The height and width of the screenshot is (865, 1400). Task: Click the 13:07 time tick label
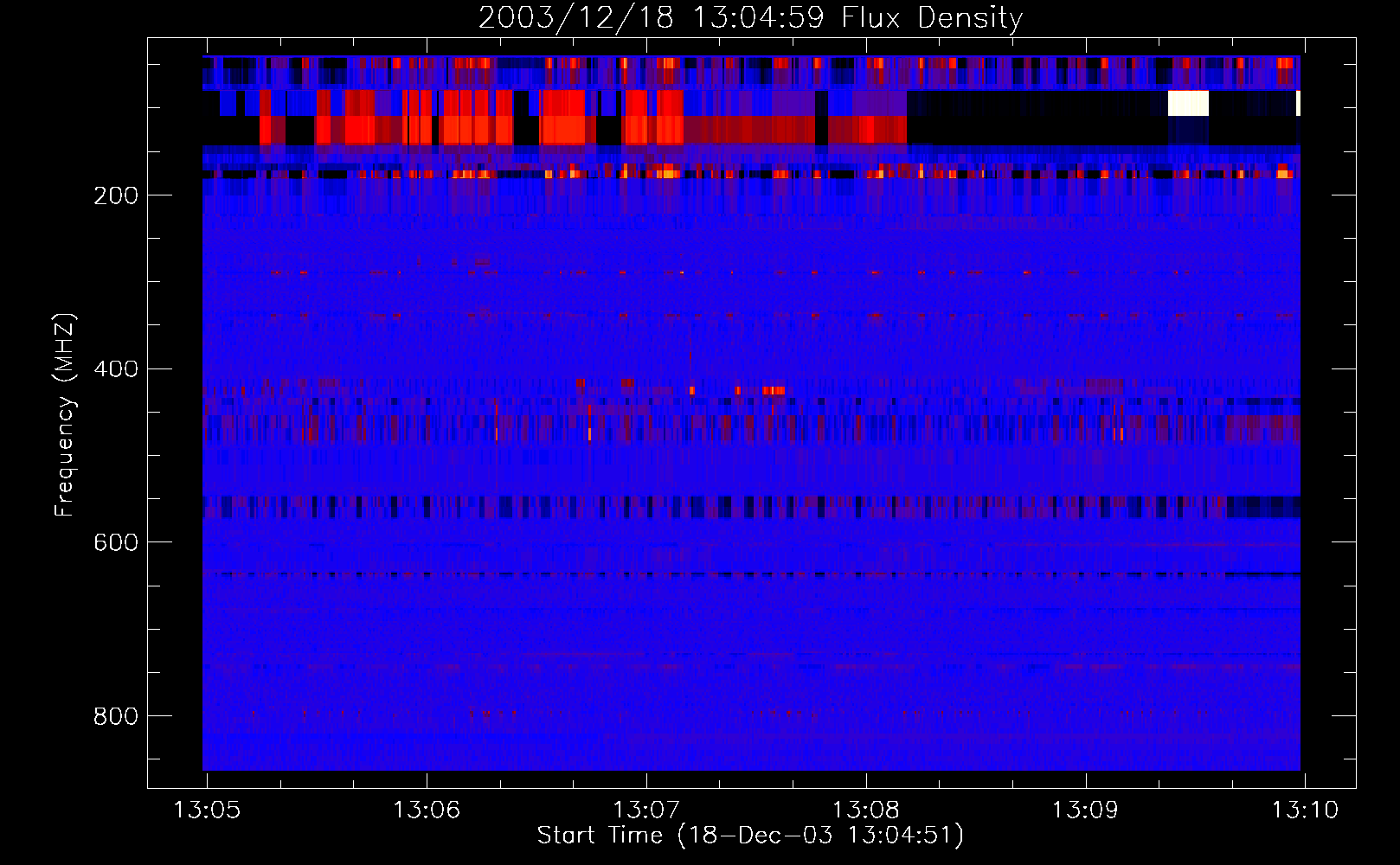[x=646, y=811]
